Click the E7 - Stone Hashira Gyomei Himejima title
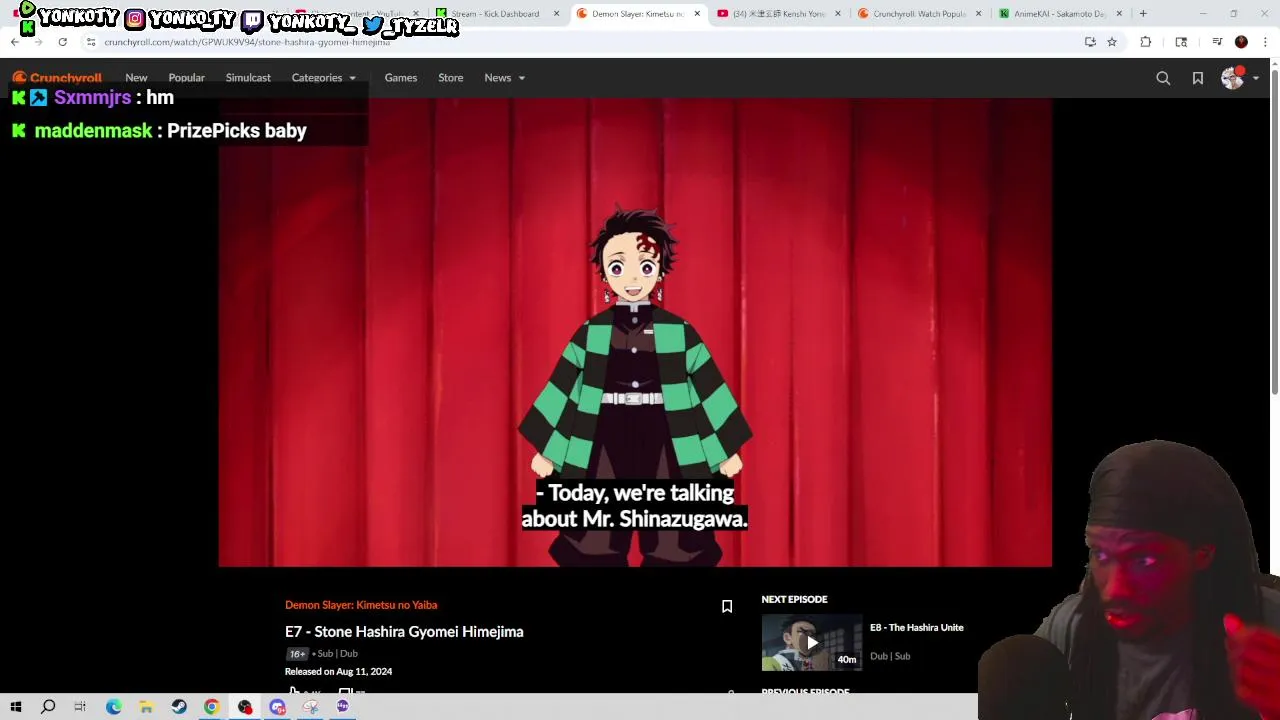Screen dimensions: 1280x720 [404, 632]
